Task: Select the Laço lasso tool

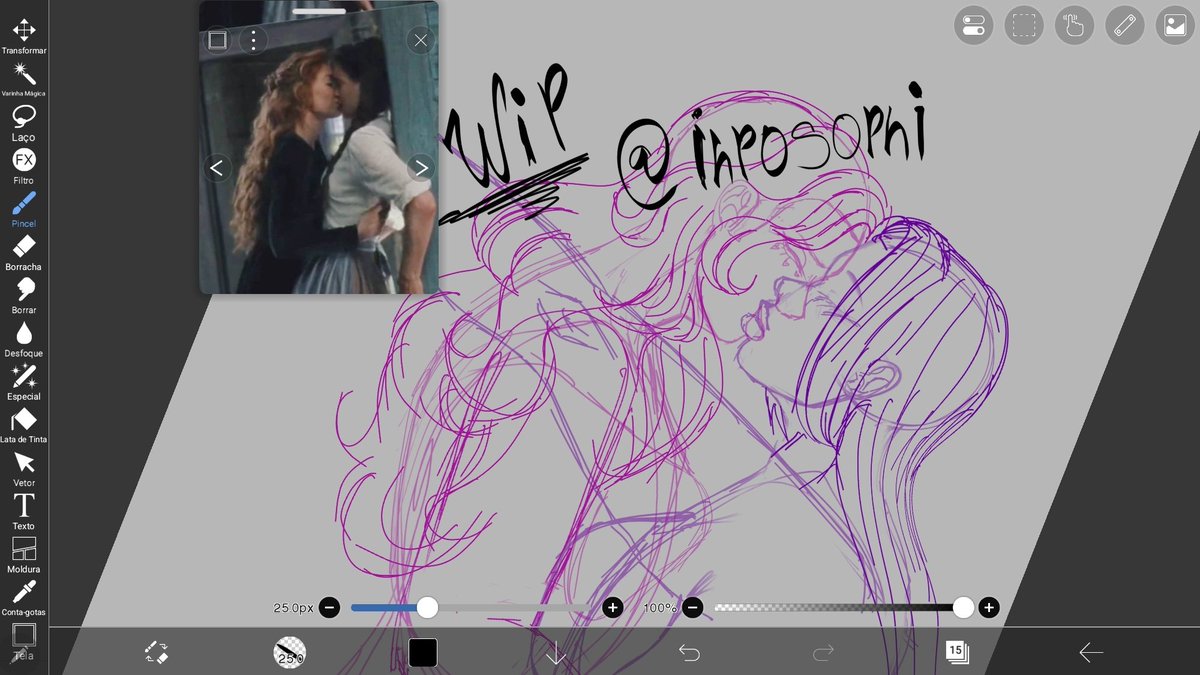Action: pyautogui.click(x=24, y=123)
